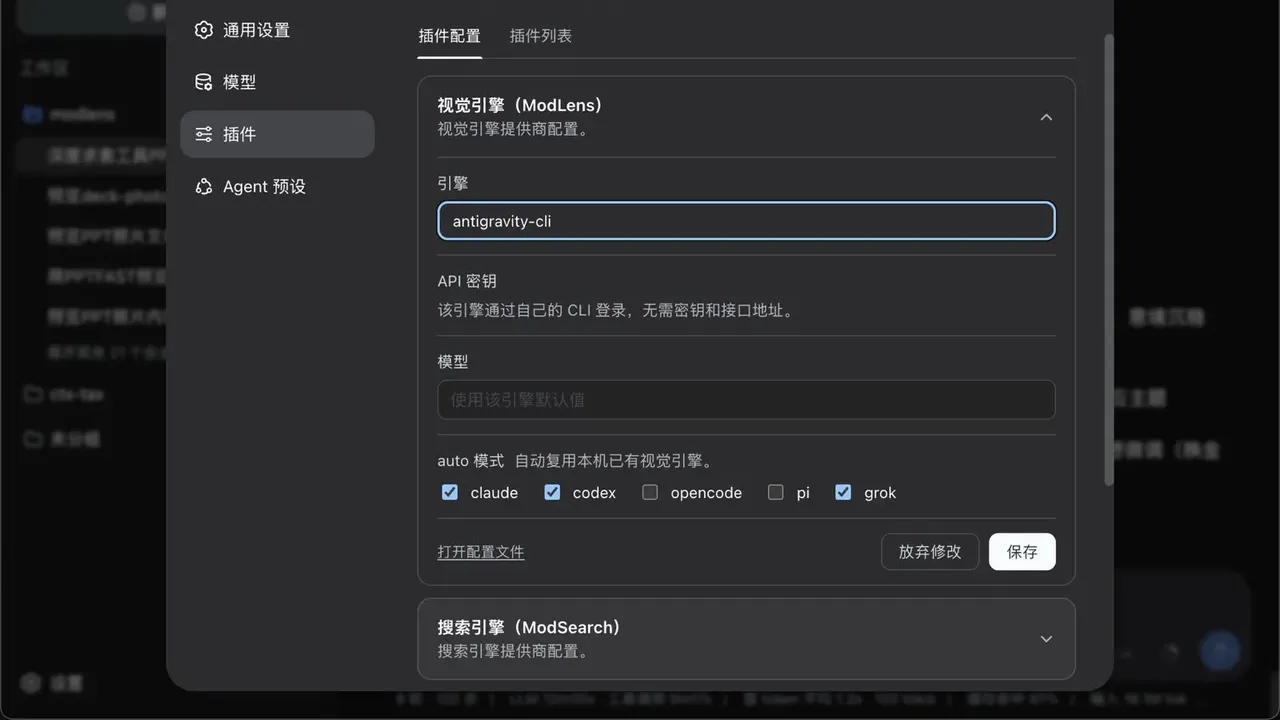Image resolution: width=1280 pixels, height=720 pixels.
Task: Click the 保存 button
Action: [1022, 551]
